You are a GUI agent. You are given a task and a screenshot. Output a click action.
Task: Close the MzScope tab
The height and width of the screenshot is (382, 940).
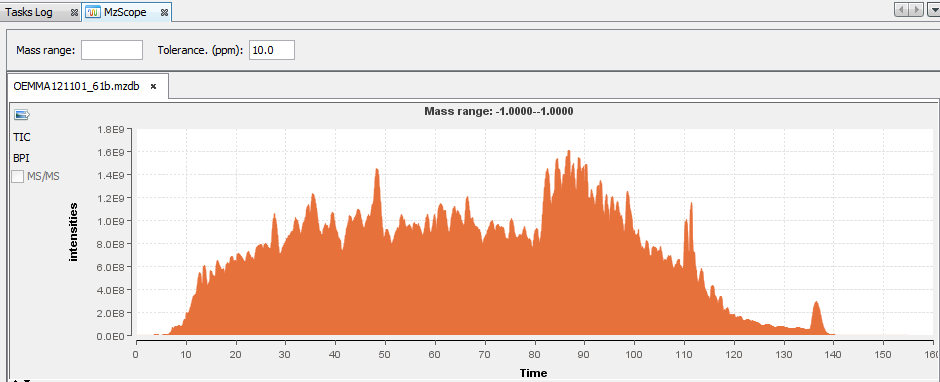point(164,13)
